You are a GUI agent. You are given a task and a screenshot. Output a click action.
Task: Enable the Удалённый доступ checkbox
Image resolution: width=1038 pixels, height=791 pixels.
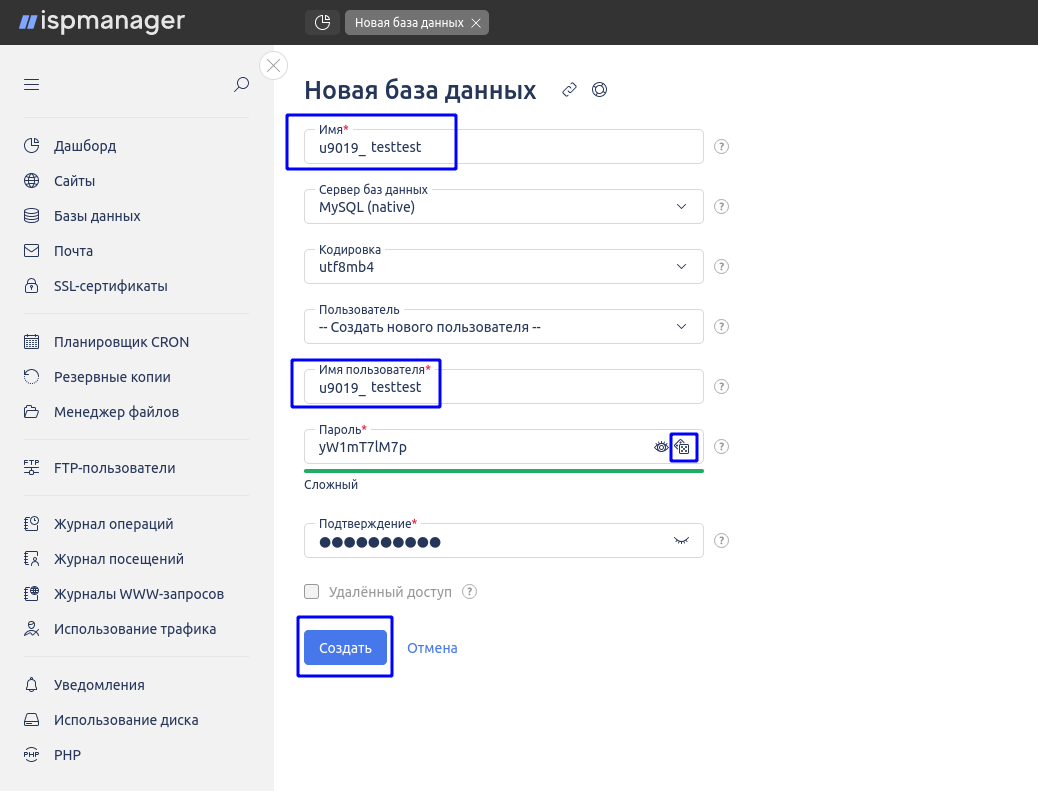tap(312, 592)
